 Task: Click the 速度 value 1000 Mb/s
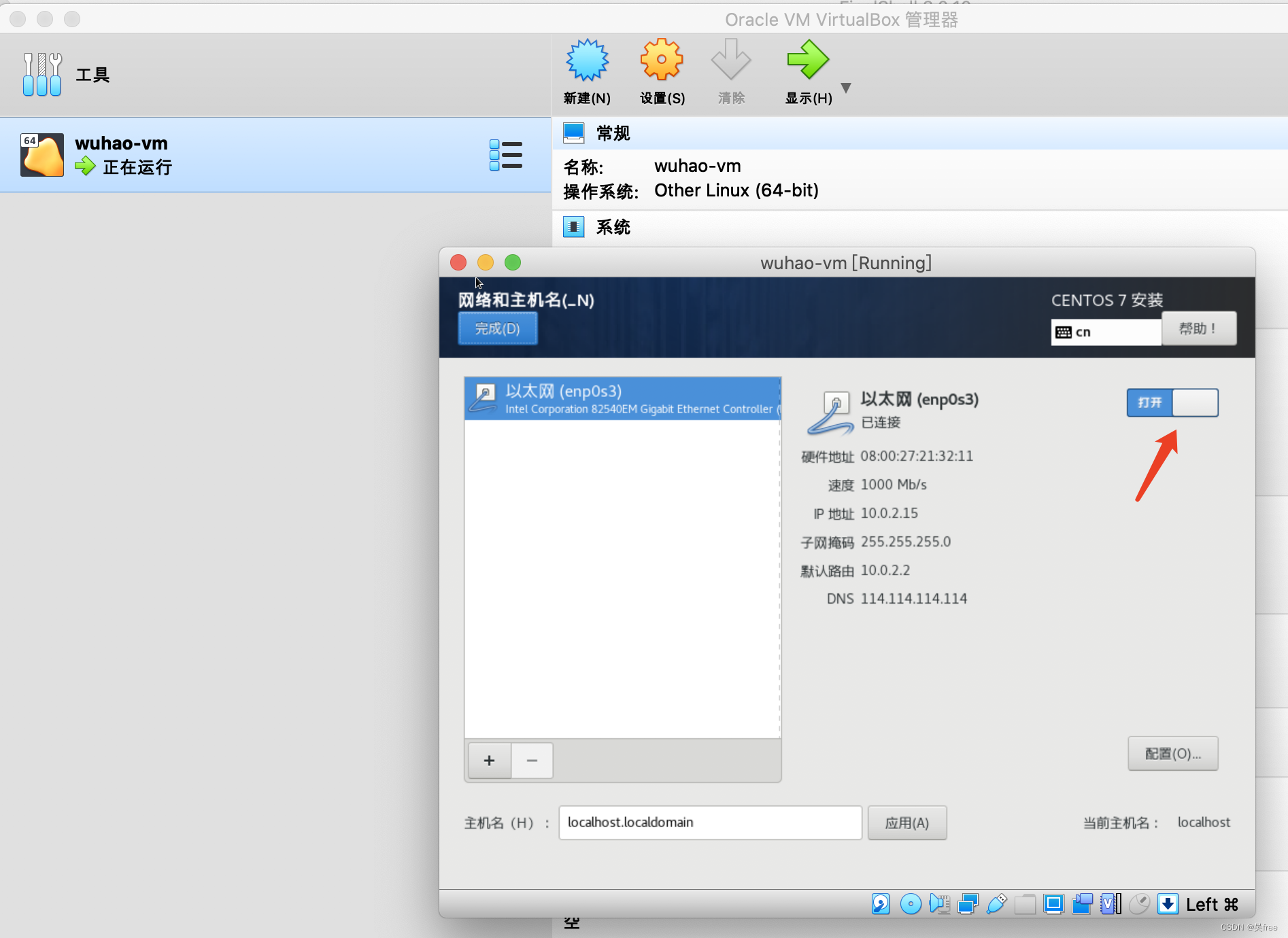894,485
